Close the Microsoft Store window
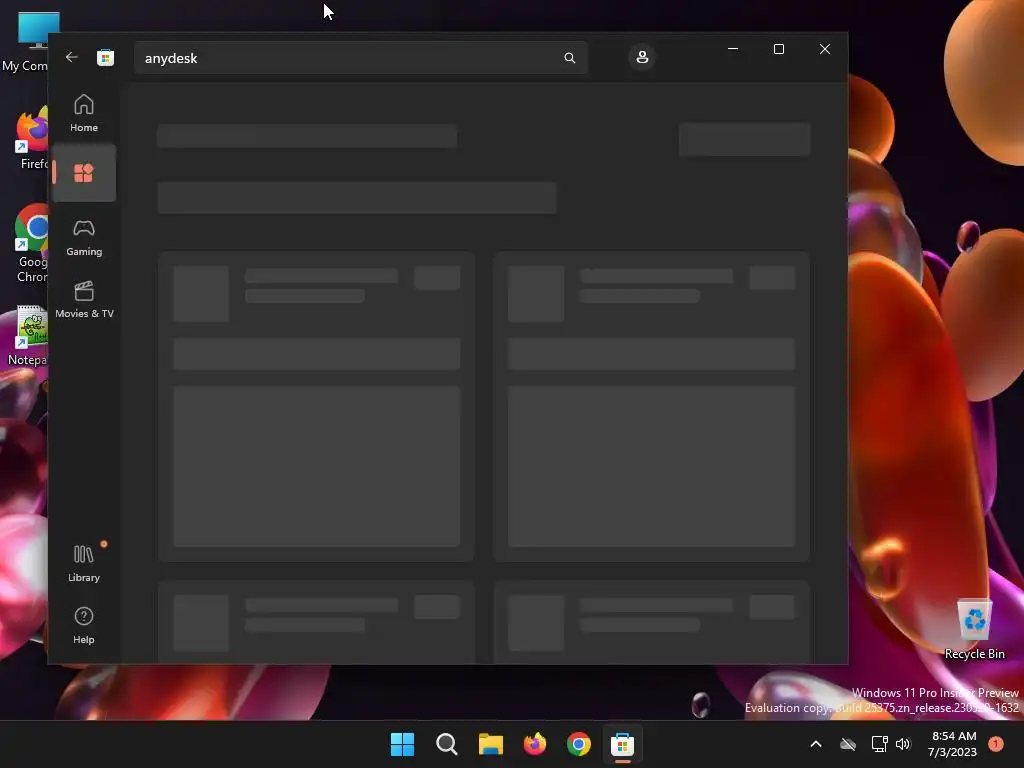The image size is (1024, 768). pos(825,49)
